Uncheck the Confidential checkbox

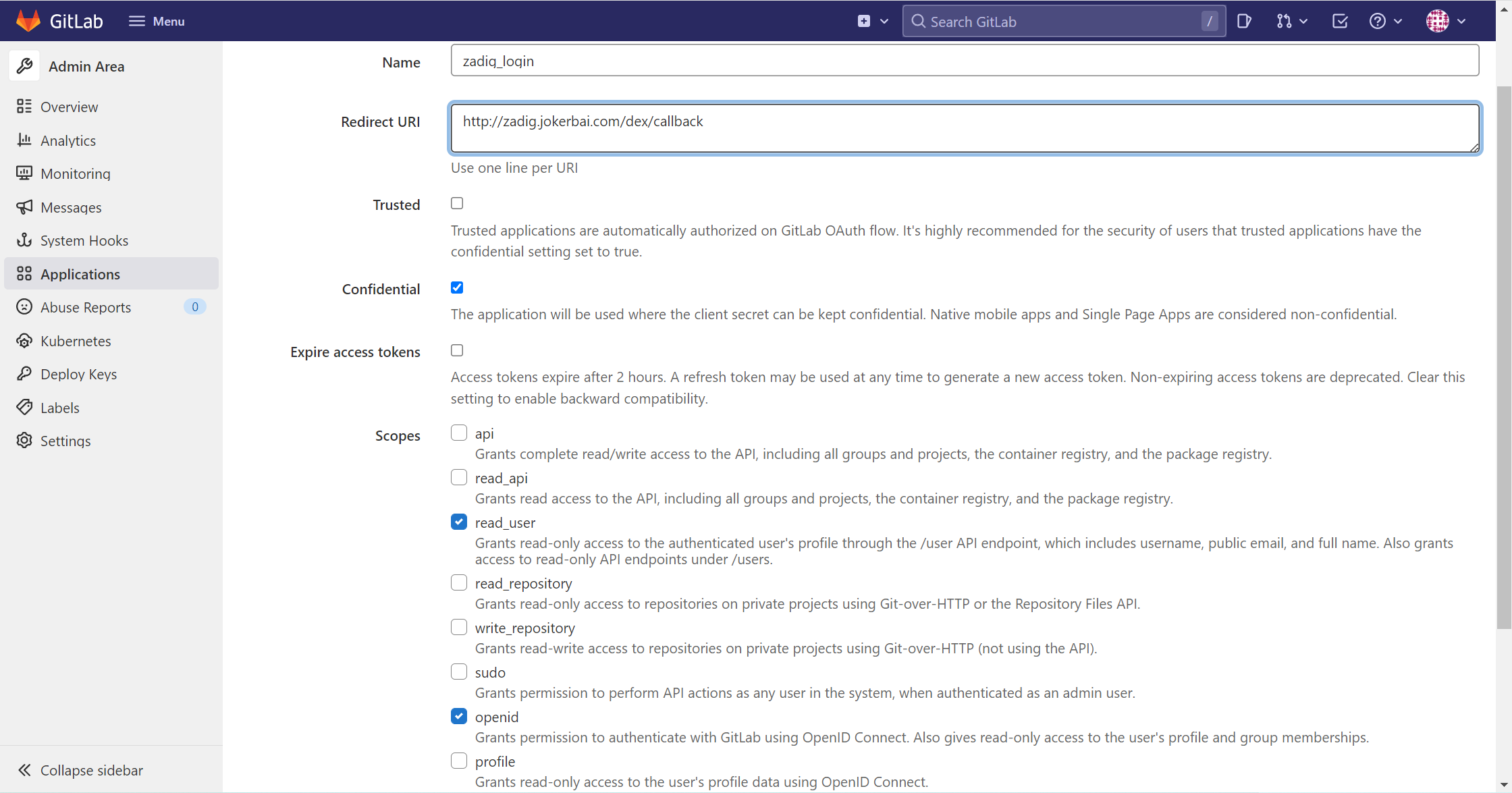457,288
